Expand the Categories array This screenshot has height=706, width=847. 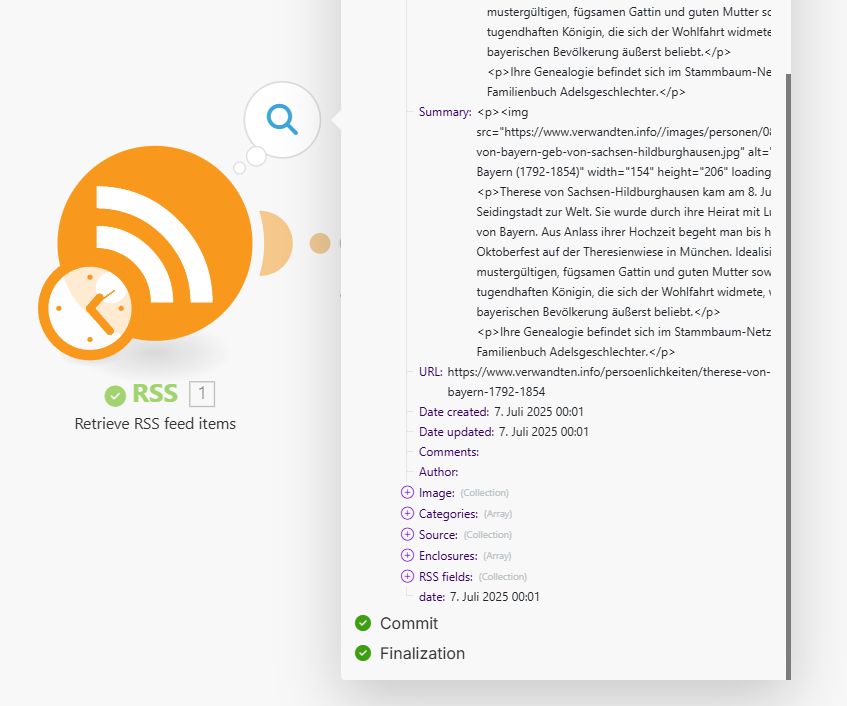click(407, 513)
